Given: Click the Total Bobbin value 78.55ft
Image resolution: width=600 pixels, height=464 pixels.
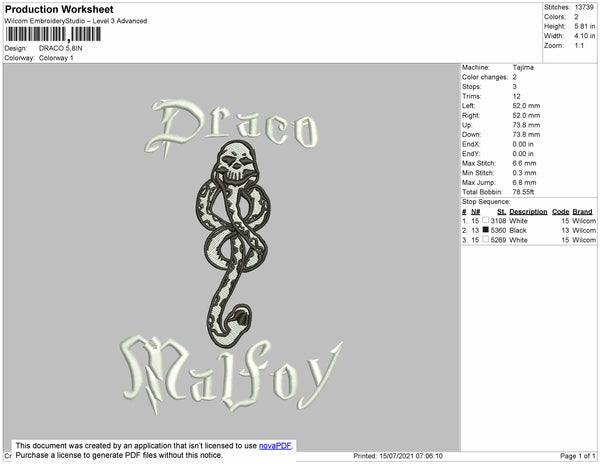Looking at the screenshot, I should [523, 192].
